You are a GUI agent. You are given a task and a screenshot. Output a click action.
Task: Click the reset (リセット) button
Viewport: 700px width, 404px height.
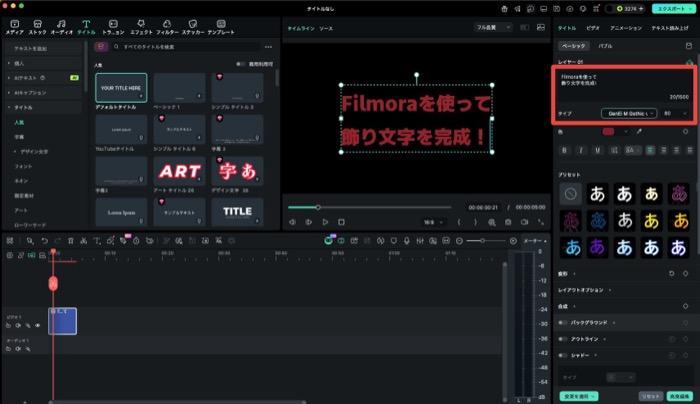(x=650, y=396)
